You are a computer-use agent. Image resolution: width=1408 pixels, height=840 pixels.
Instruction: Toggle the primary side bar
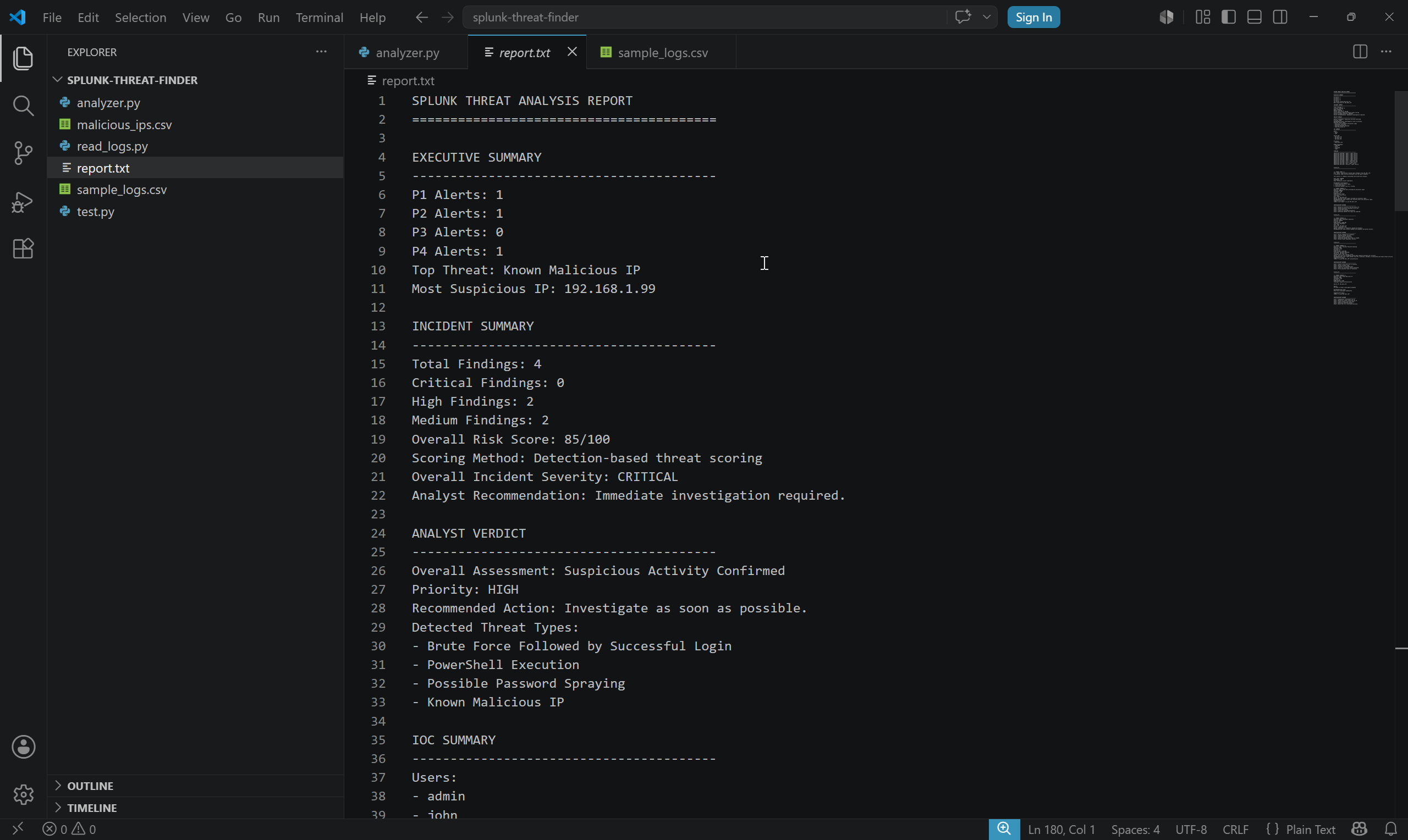point(1229,17)
